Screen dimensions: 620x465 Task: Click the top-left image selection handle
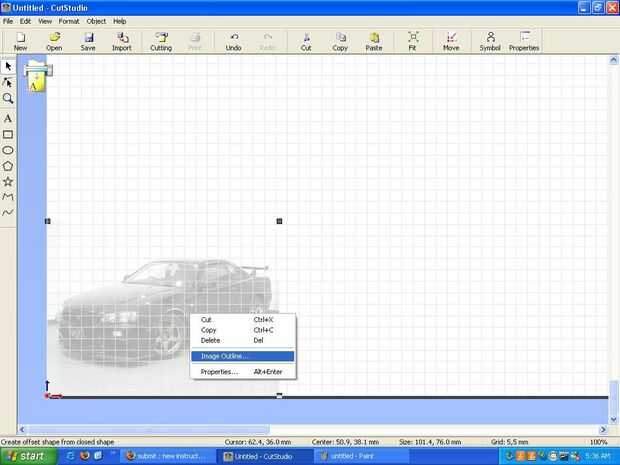[47, 221]
